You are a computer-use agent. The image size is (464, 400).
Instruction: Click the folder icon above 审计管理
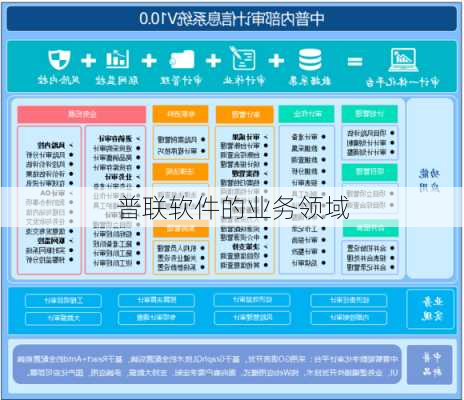pyautogui.click(x=182, y=59)
